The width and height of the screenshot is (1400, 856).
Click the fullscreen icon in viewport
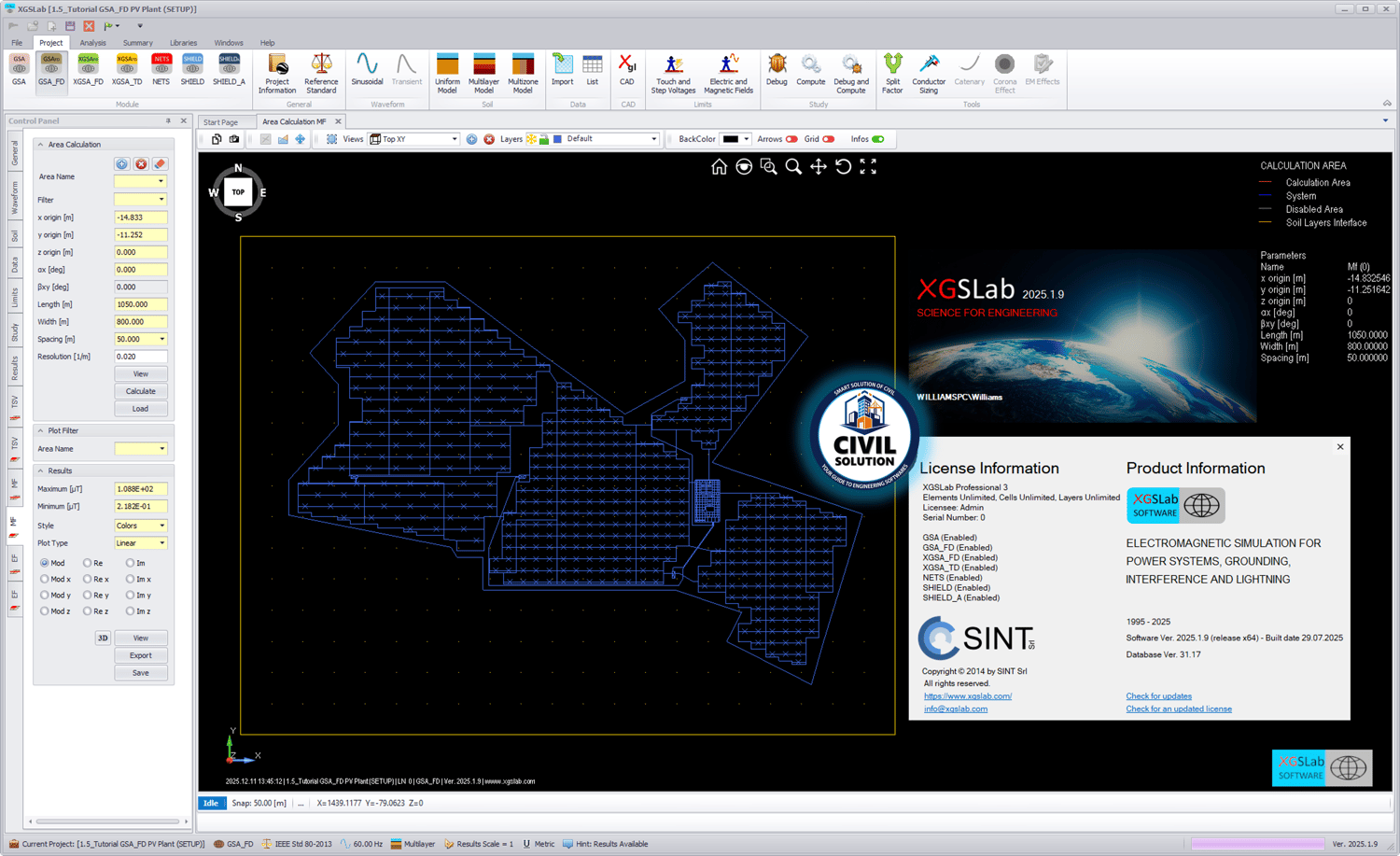click(868, 166)
